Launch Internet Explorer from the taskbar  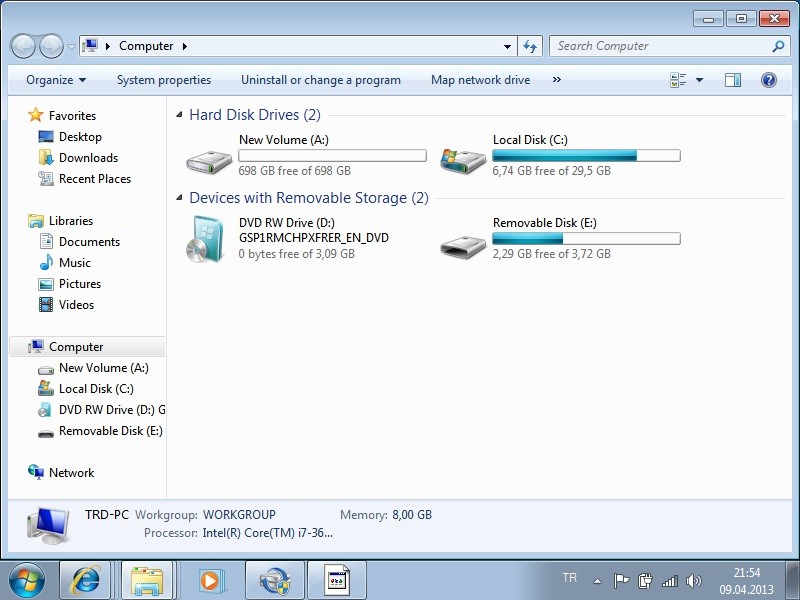[85, 580]
